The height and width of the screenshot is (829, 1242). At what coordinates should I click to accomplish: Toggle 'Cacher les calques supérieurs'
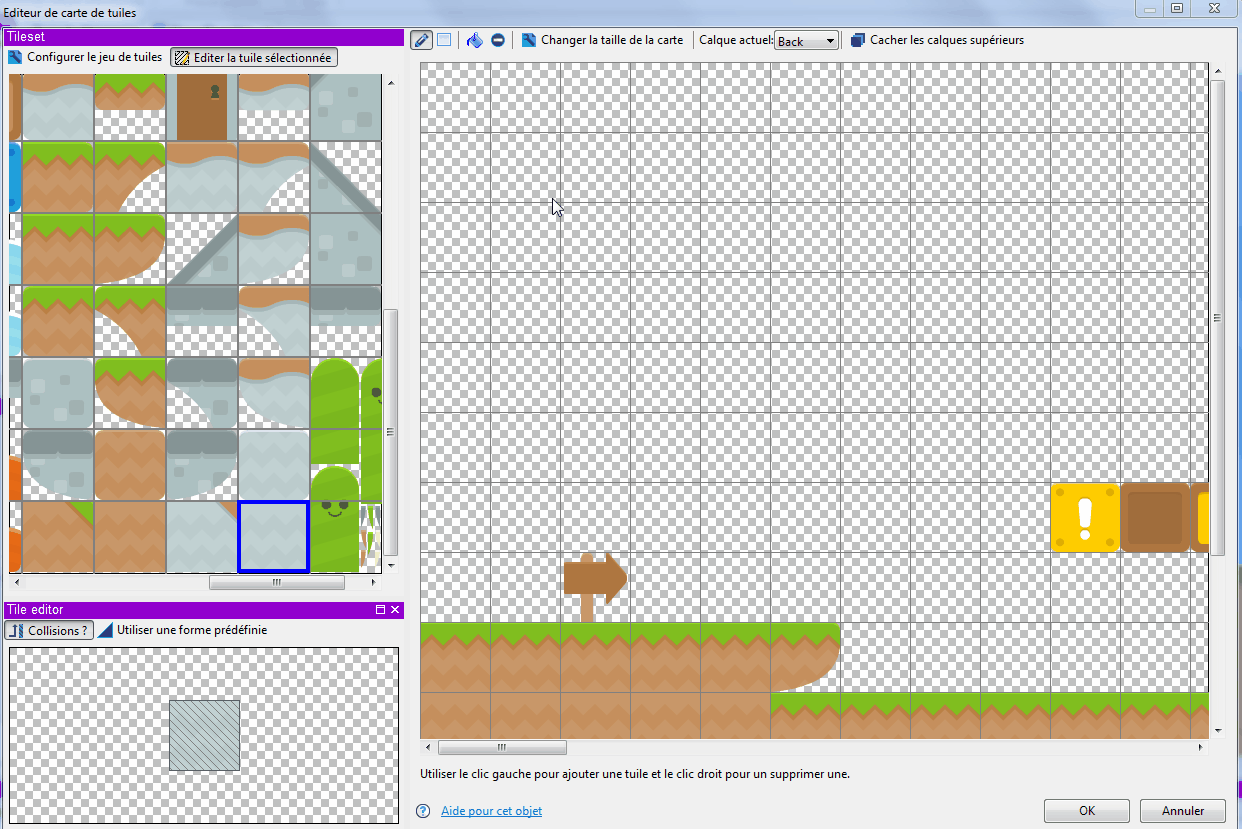pyautogui.click(x=937, y=40)
